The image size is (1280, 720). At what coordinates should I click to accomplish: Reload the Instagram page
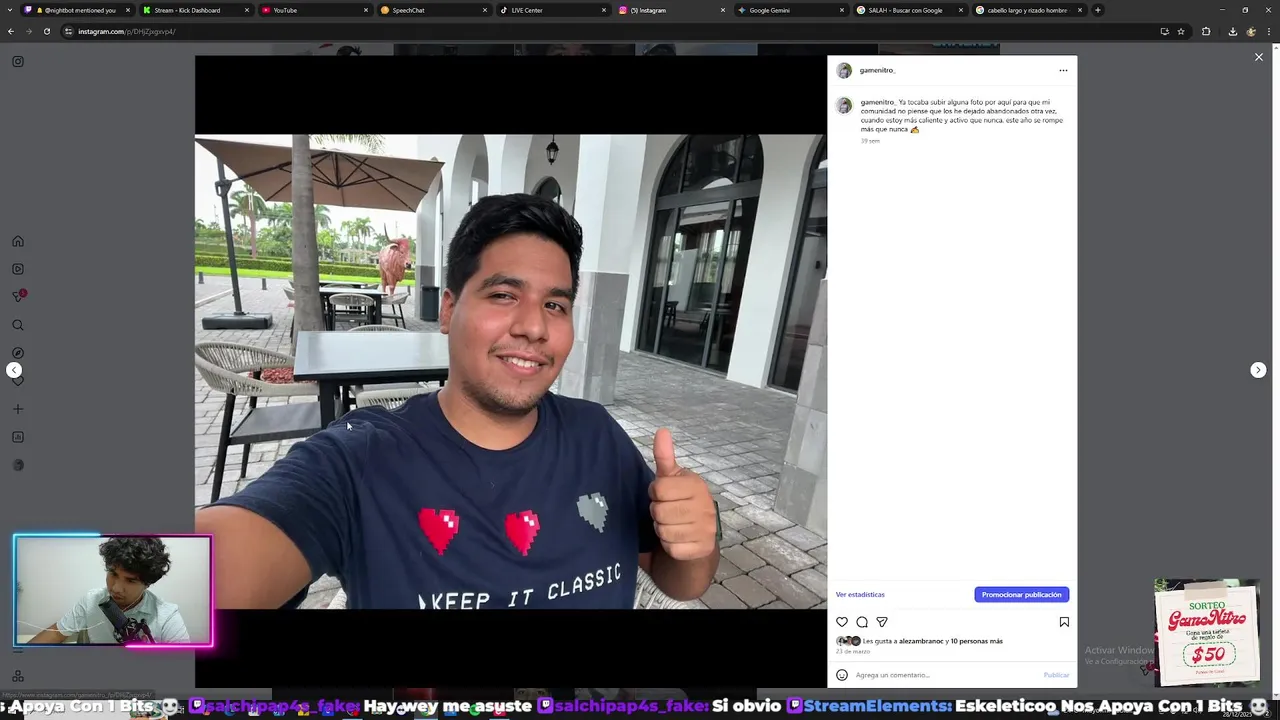click(x=47, y=31)
